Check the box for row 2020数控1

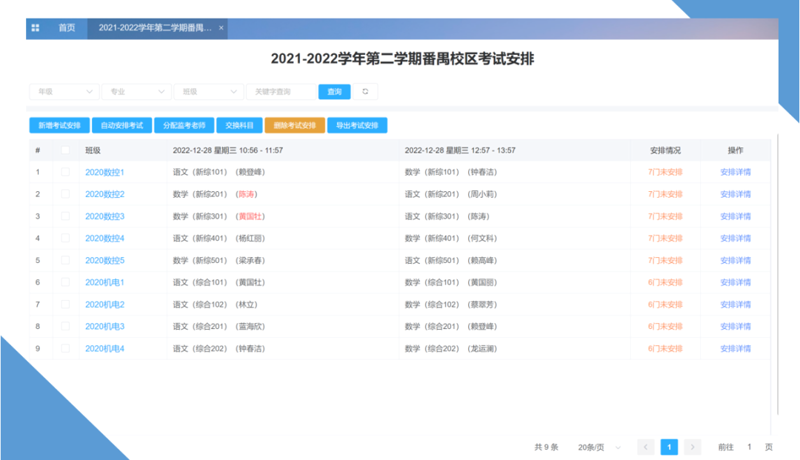[x=65, y=172]
